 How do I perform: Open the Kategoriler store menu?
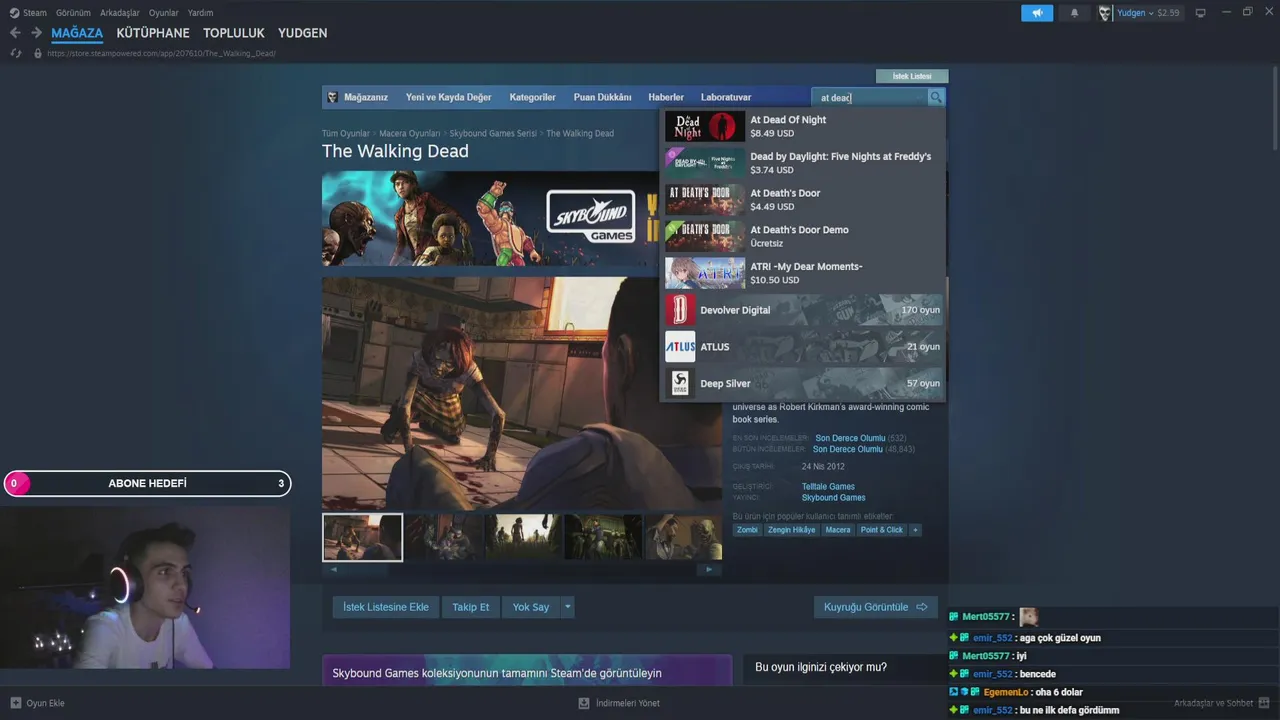coord(532,97)
